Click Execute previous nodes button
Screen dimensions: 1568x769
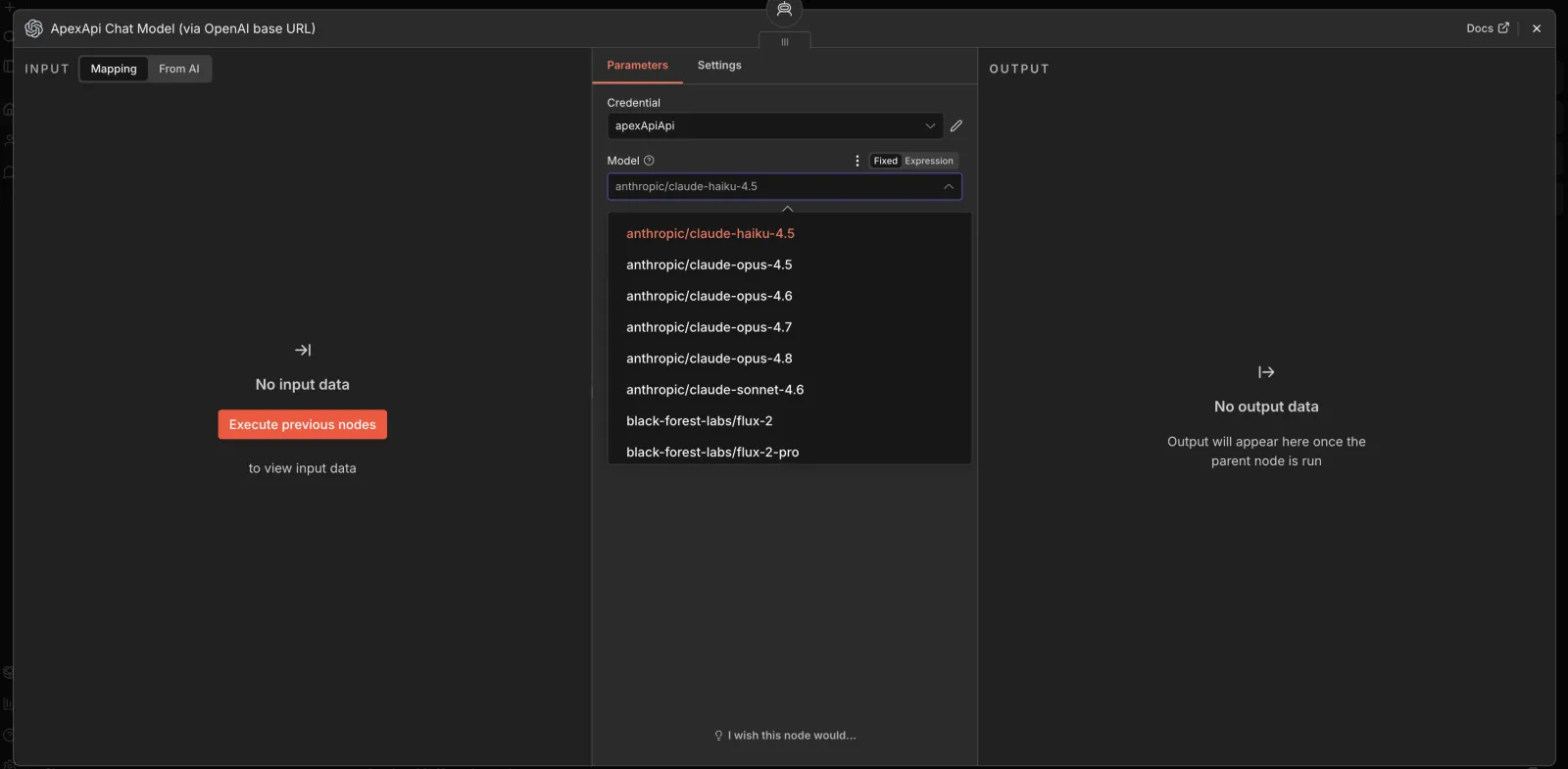[302, 424]
